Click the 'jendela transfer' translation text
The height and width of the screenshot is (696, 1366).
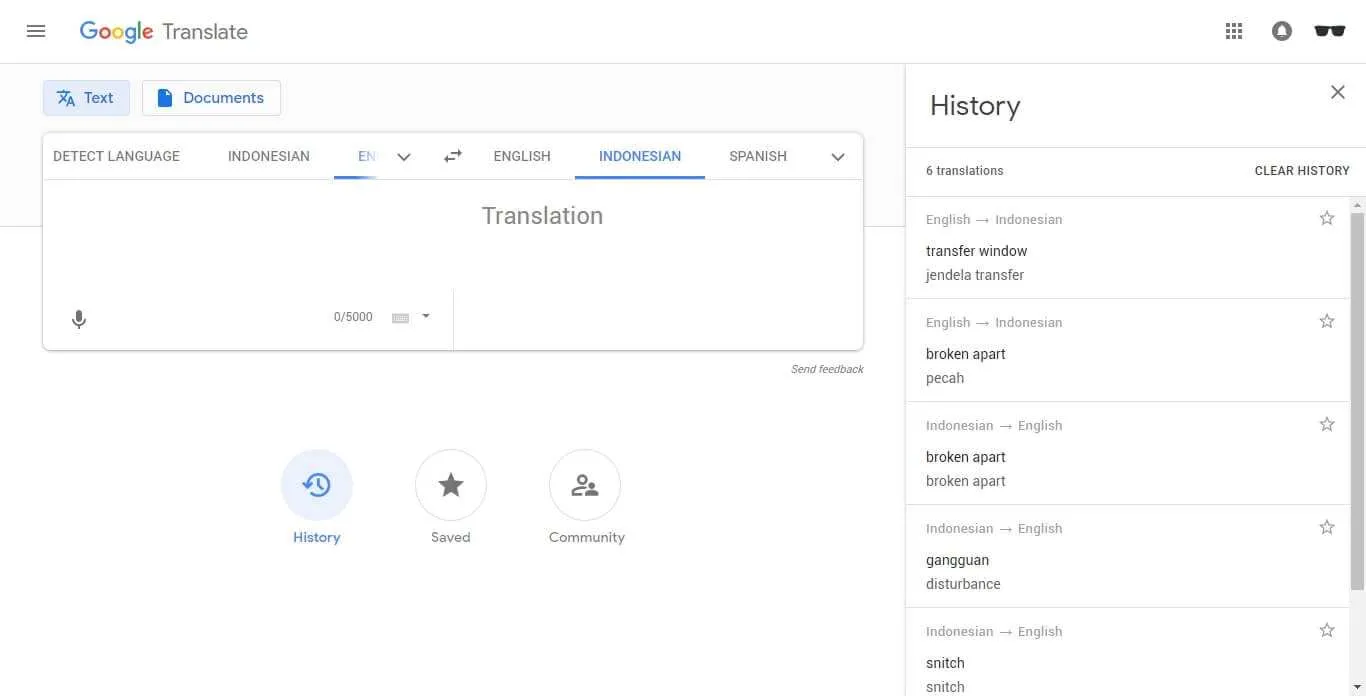point(975,275)
